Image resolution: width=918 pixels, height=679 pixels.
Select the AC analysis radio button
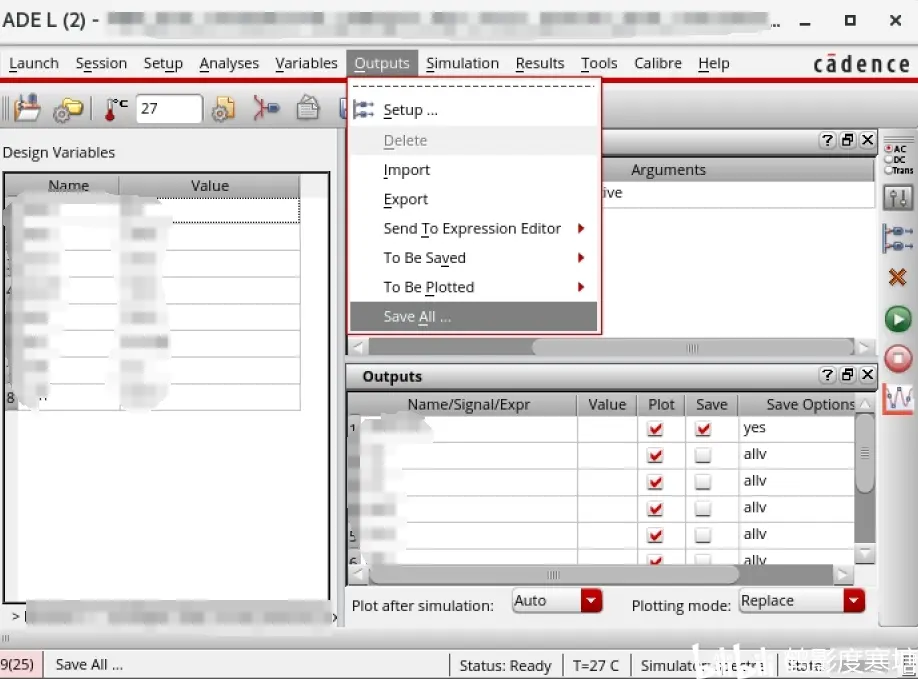click(888, 149)
